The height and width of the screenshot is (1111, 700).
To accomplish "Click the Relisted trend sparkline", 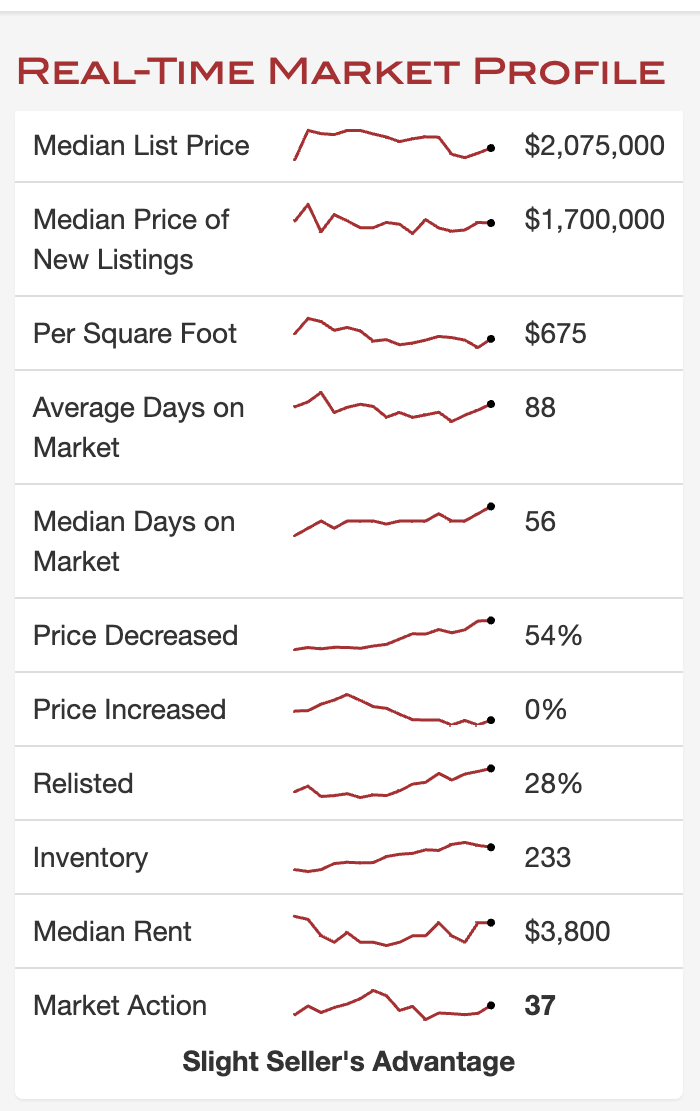I will point(393,783).
